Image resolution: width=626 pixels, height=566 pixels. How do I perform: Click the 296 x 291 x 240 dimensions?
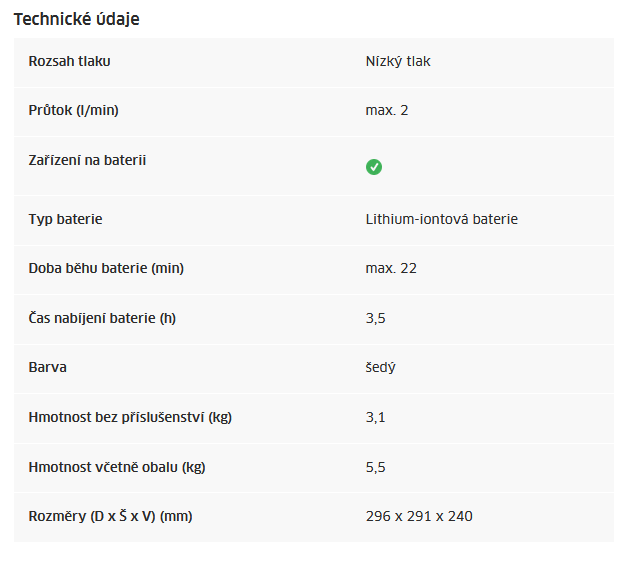(x=419, y=517)
